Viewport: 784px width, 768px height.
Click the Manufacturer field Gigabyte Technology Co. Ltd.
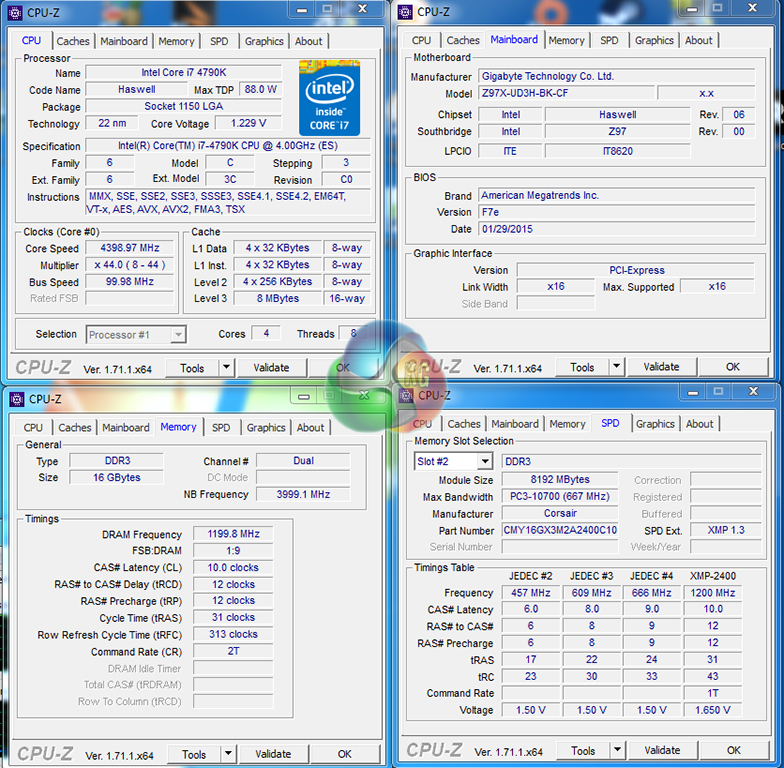[x=616, y=76]
